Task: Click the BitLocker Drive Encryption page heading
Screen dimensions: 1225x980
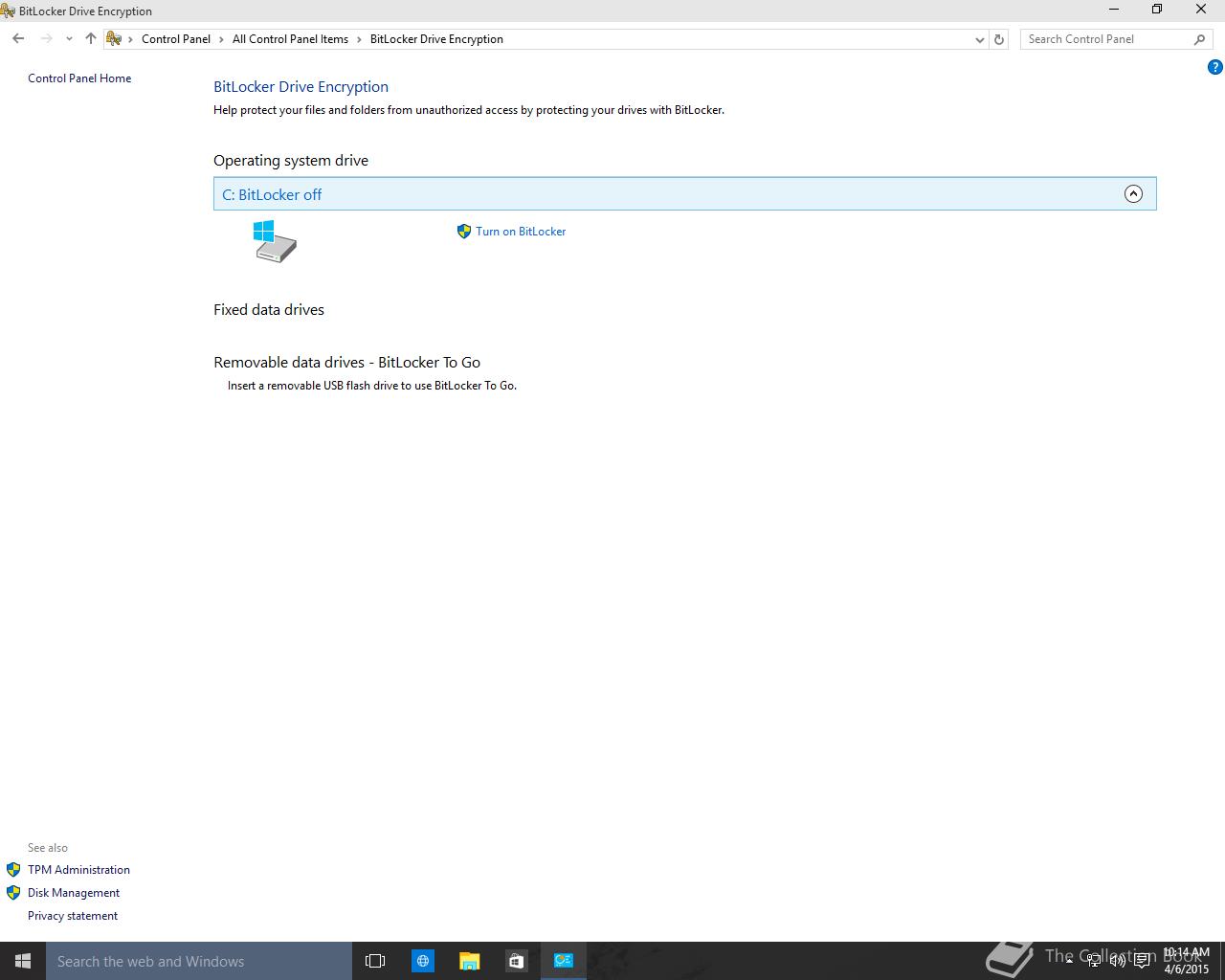Action: [x=301, y=87]
